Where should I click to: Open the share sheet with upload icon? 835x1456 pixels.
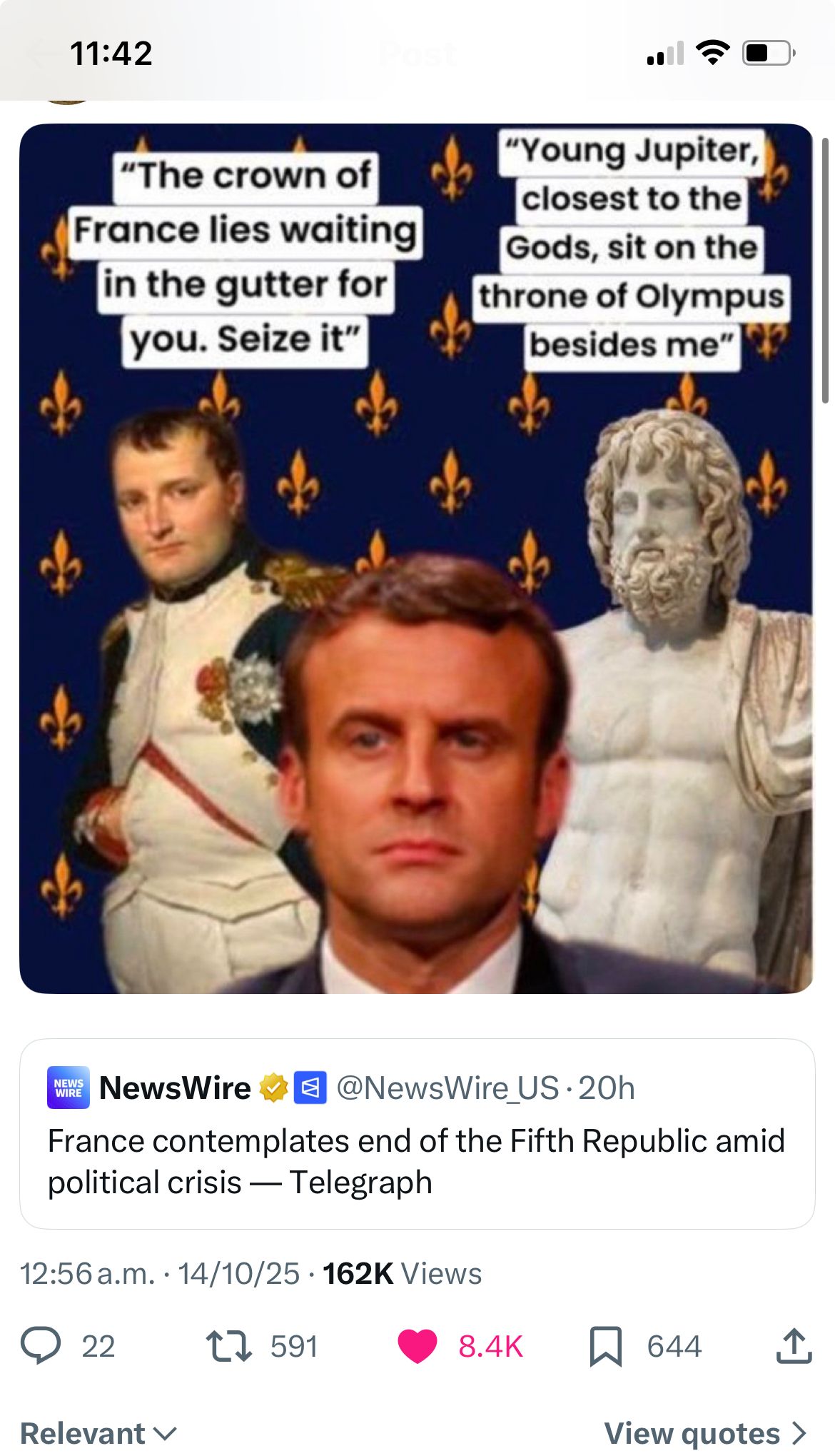(794, 1346)
